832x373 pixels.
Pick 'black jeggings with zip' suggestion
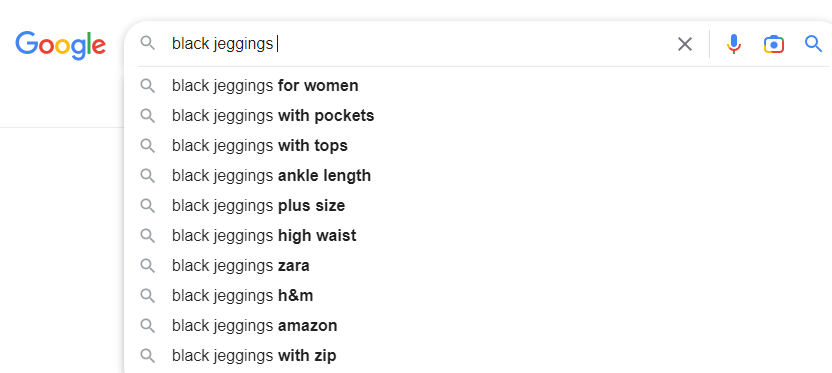[478, 355]
